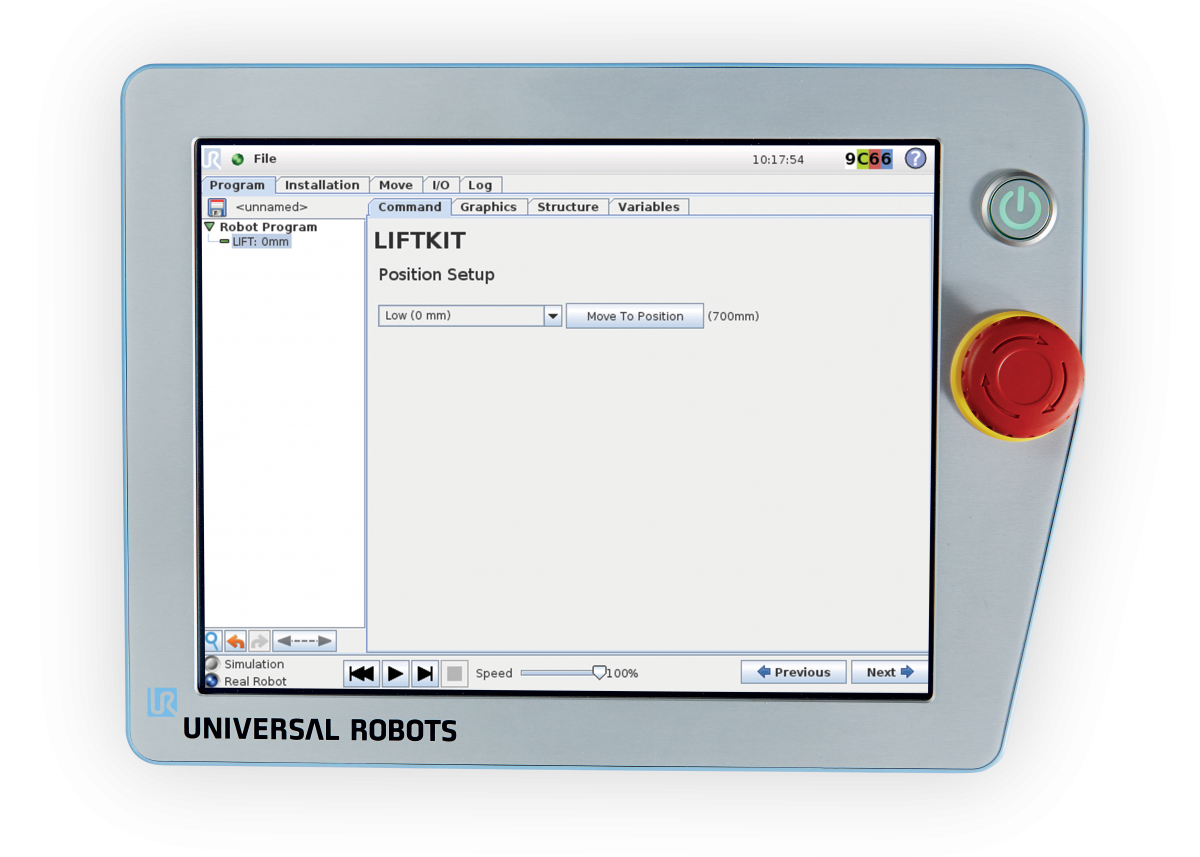Click the Next navigation button
Viewport: 1200px width, 857px height.
click(x=890, y=672)
